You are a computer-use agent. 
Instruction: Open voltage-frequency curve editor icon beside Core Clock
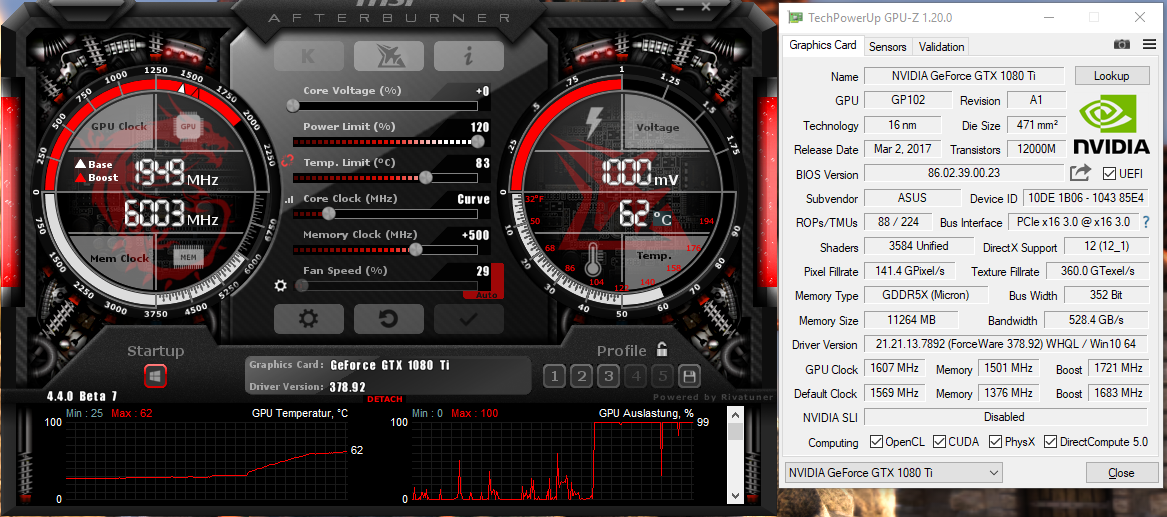tap(289, 199)
